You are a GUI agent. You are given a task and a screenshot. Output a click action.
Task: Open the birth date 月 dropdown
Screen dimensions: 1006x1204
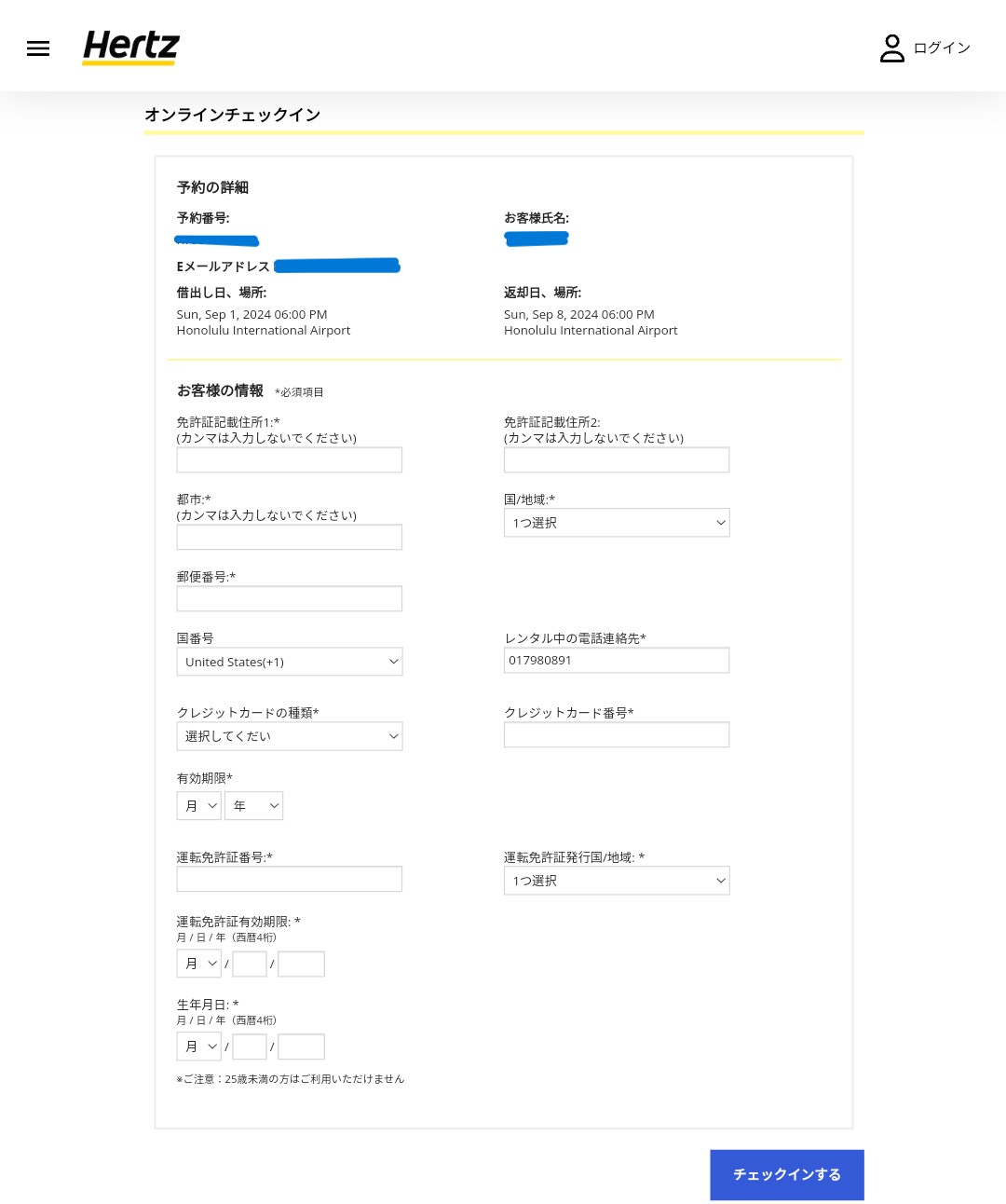[x=199, y=1047]
